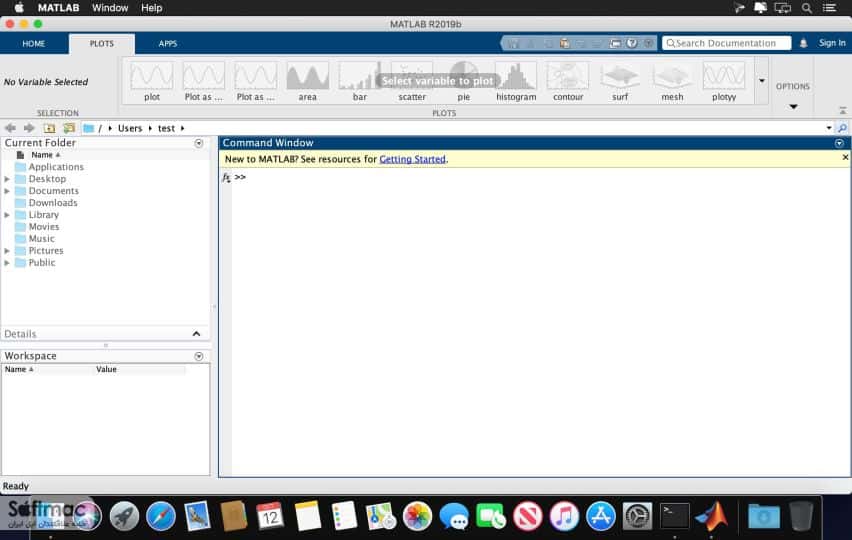Collapse the Details panel chevron
This screenshot has height=540, width=852.
click(197, 334)
